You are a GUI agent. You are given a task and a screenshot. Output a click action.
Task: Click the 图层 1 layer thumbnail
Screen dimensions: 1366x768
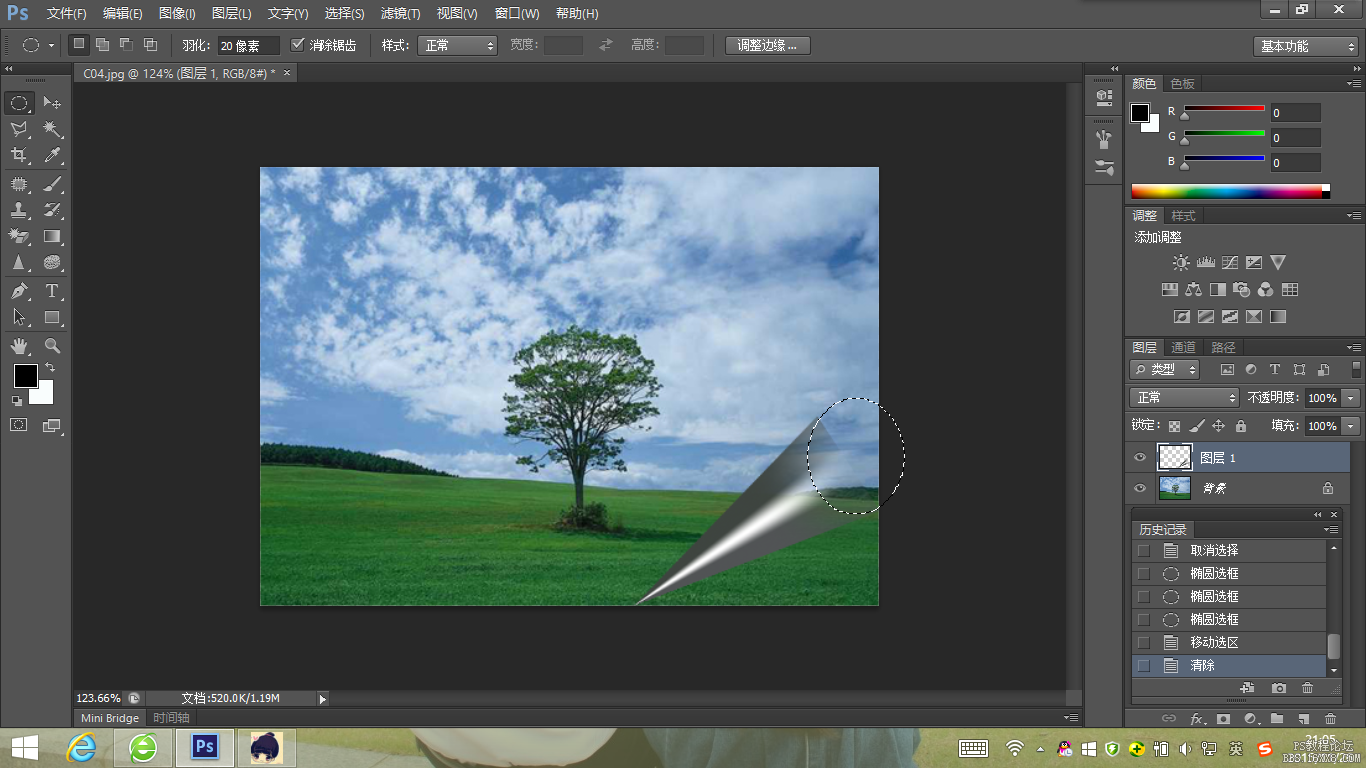click(x=1175, y=458)
